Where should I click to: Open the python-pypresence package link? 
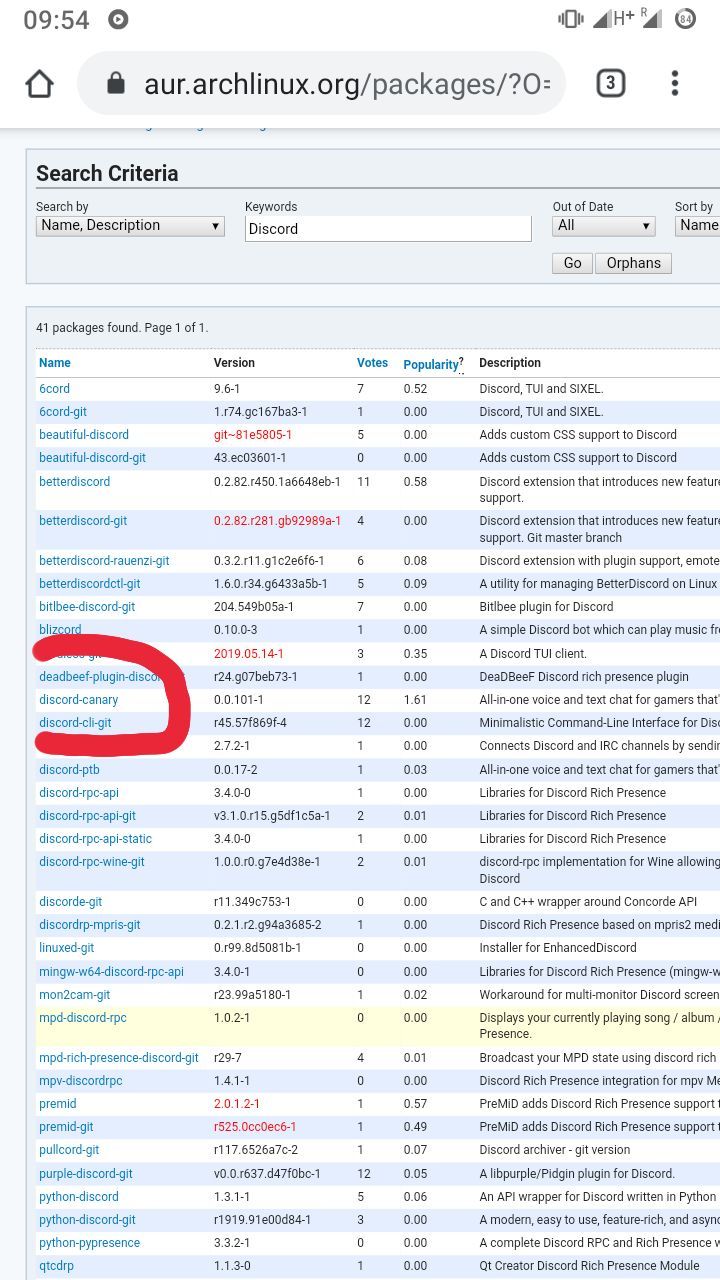click(90, 1243)
